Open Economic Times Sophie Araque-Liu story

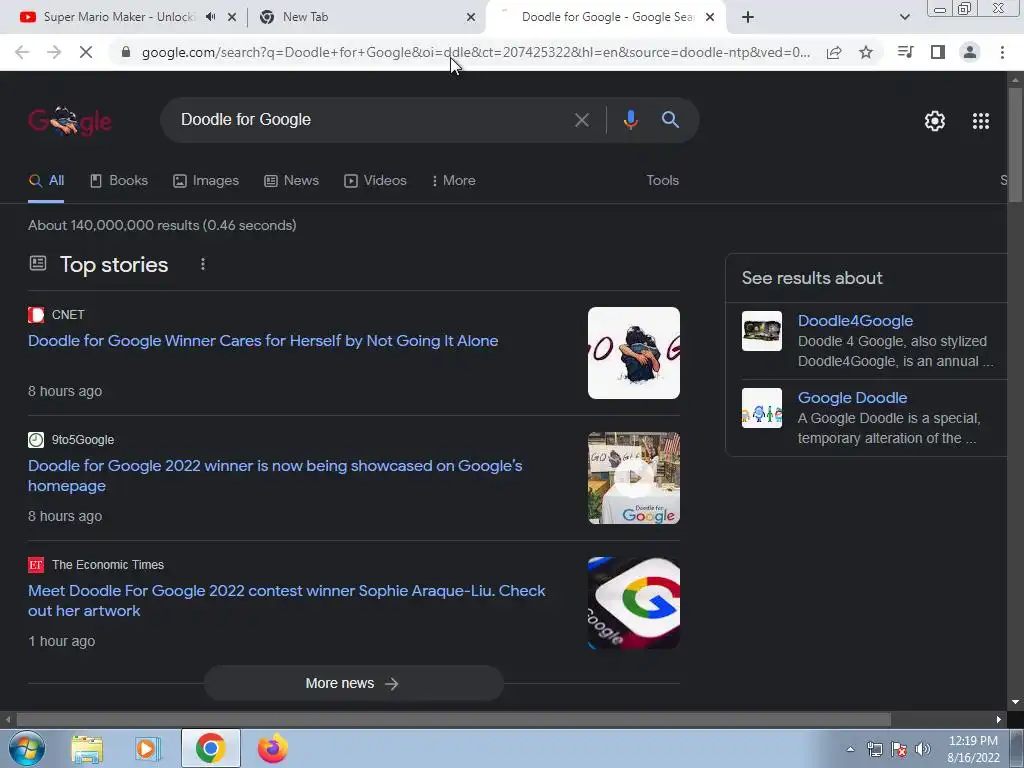(x=287, y=601)
